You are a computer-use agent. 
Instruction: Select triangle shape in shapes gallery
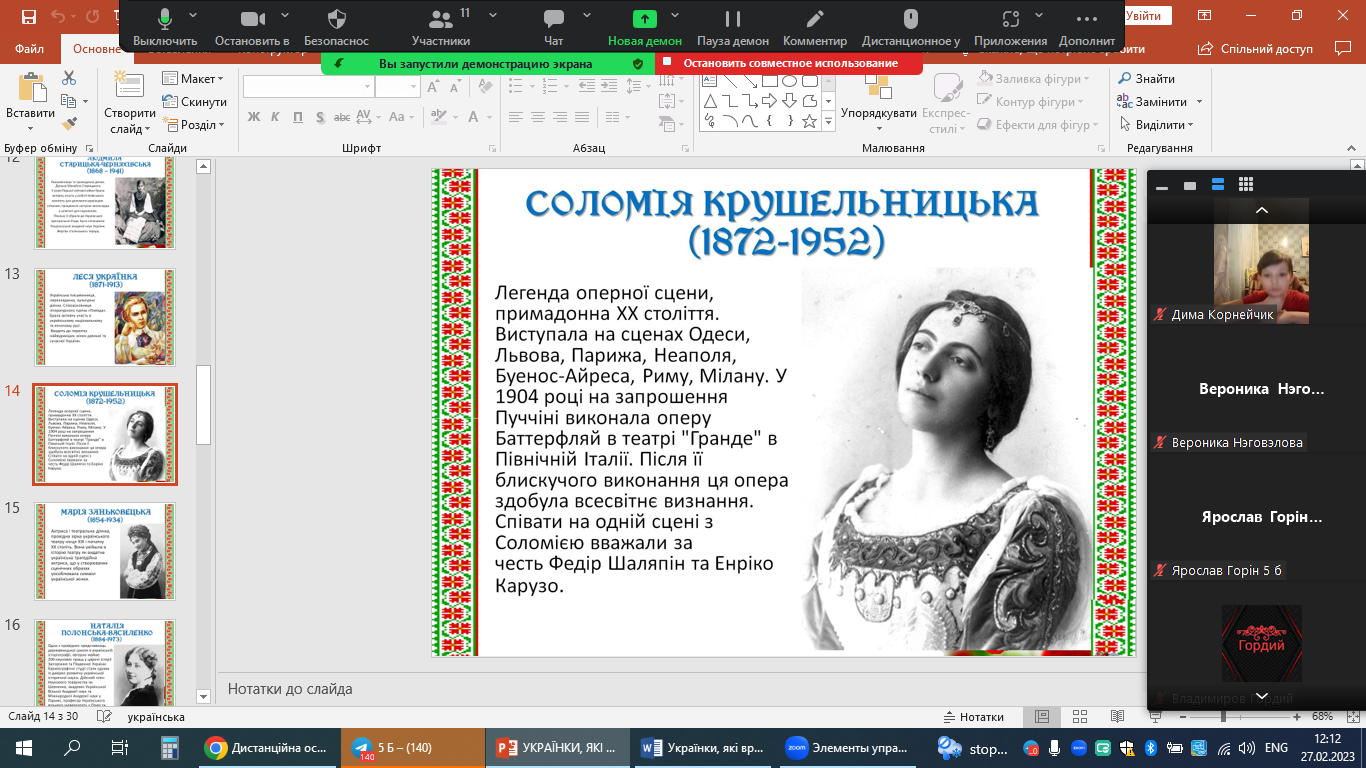(710, 101)
